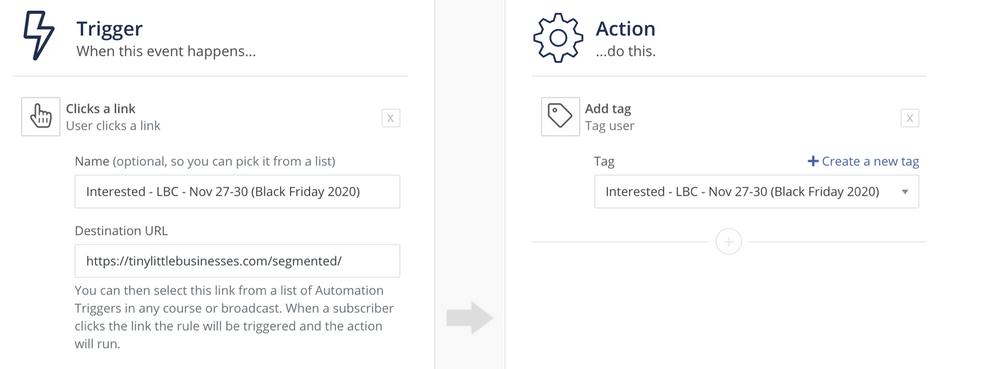Add another action with plus circle

point(729,242)
